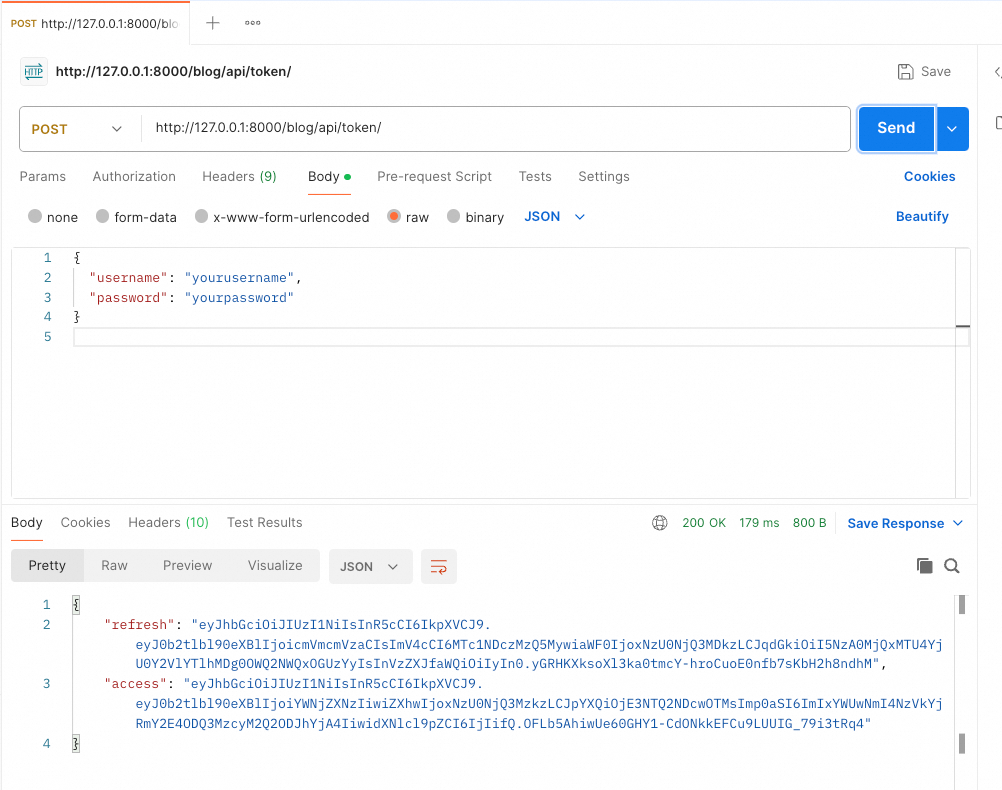Click the Save floppy disk icon

906,72
